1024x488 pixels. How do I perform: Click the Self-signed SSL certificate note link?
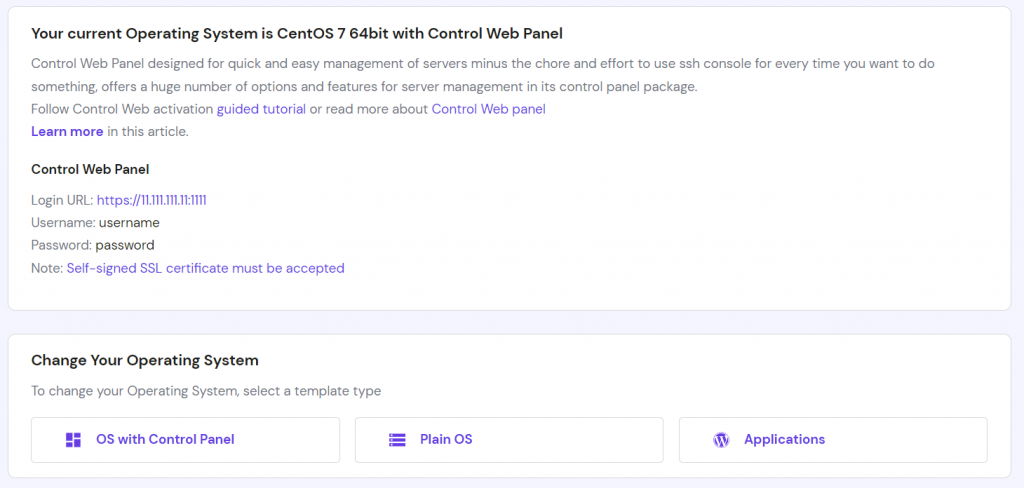point(205,268)
